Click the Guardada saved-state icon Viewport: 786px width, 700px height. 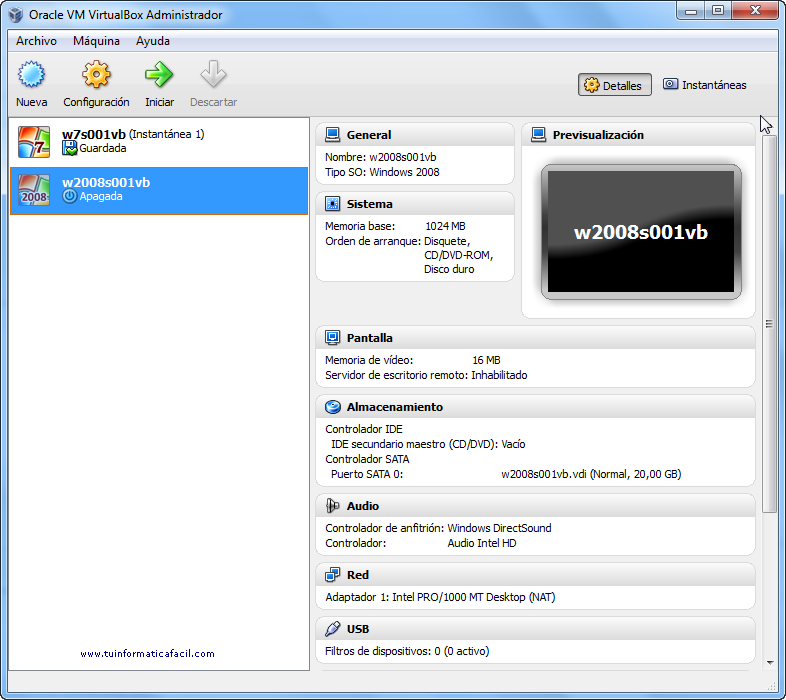pos(70,148)
